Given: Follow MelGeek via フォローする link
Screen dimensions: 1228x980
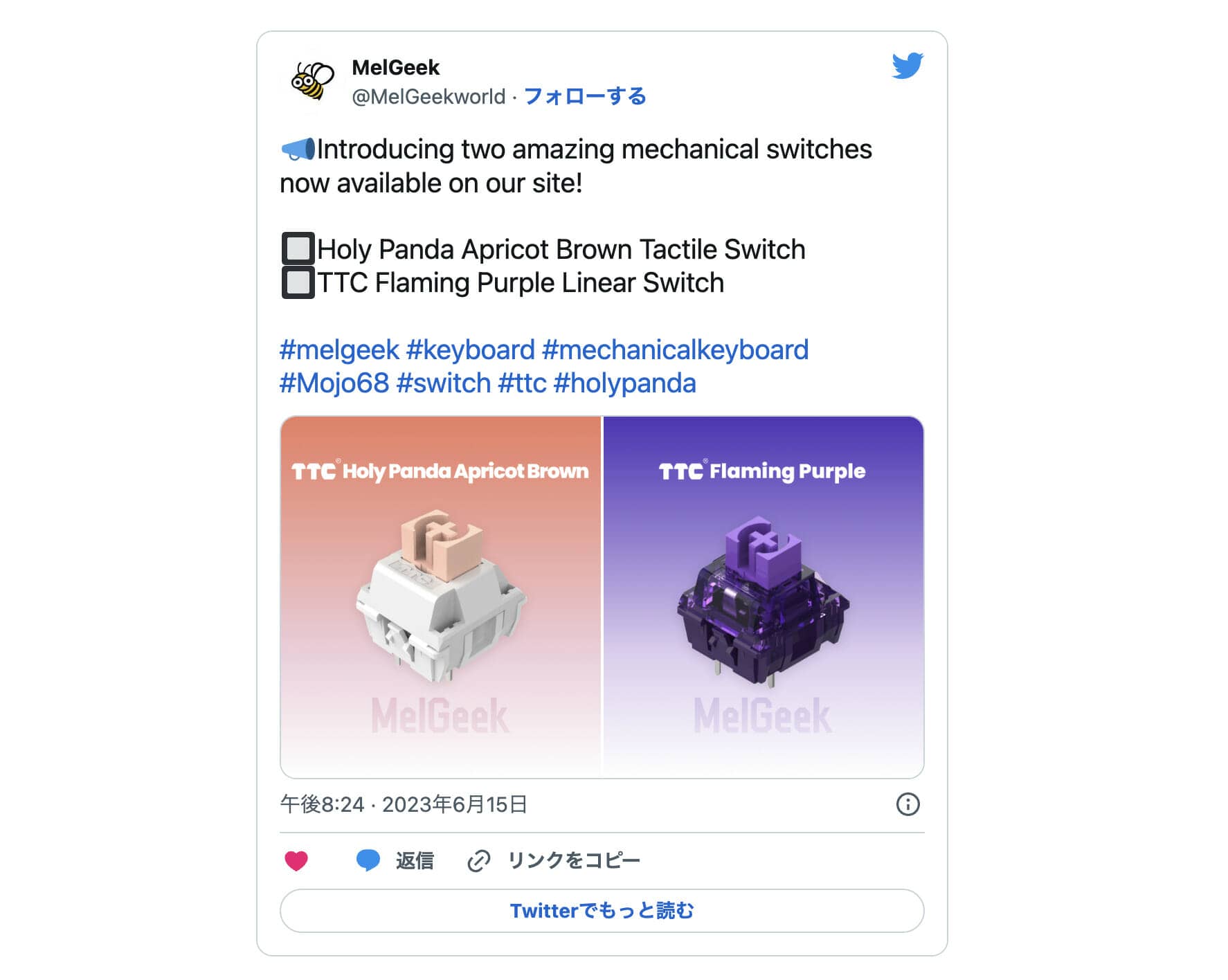Looking at the screenshot, I should click(x=585, y=96).
